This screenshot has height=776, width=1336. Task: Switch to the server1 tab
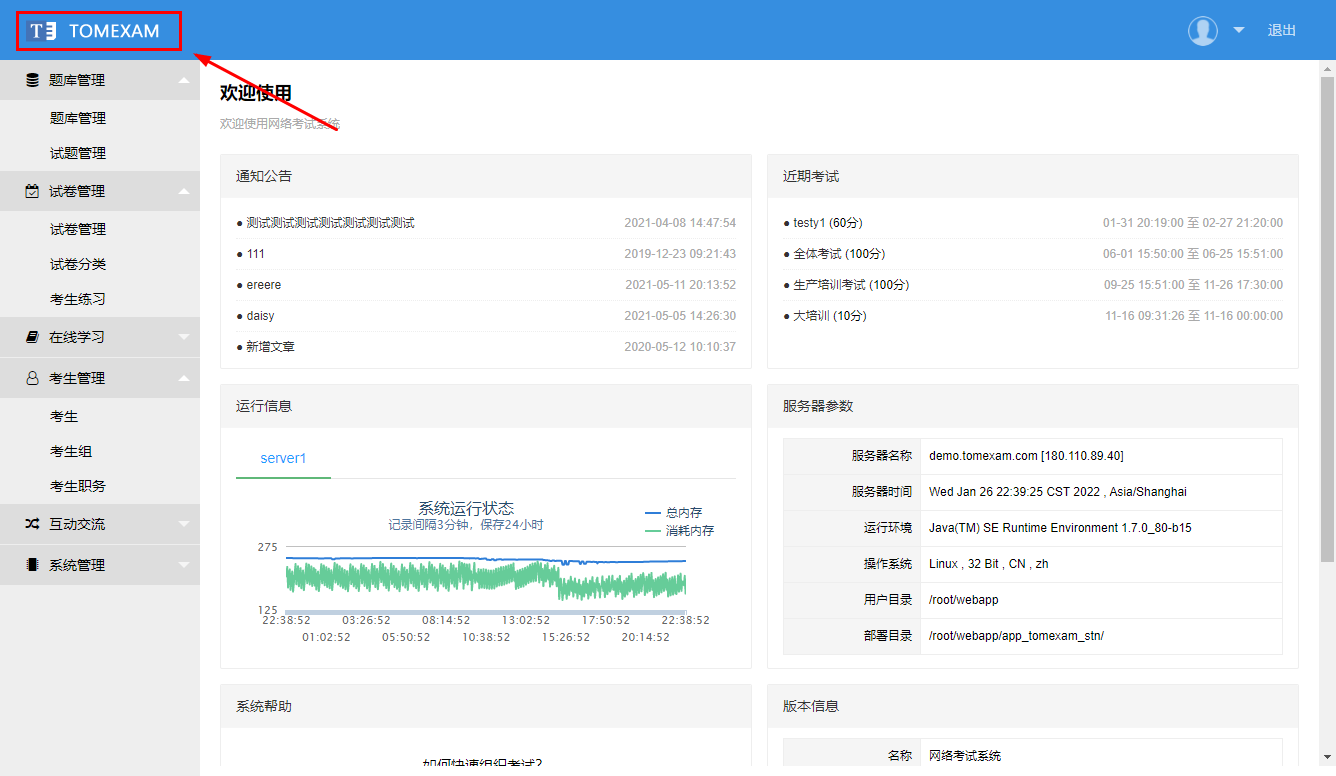(x=283, y=458)
